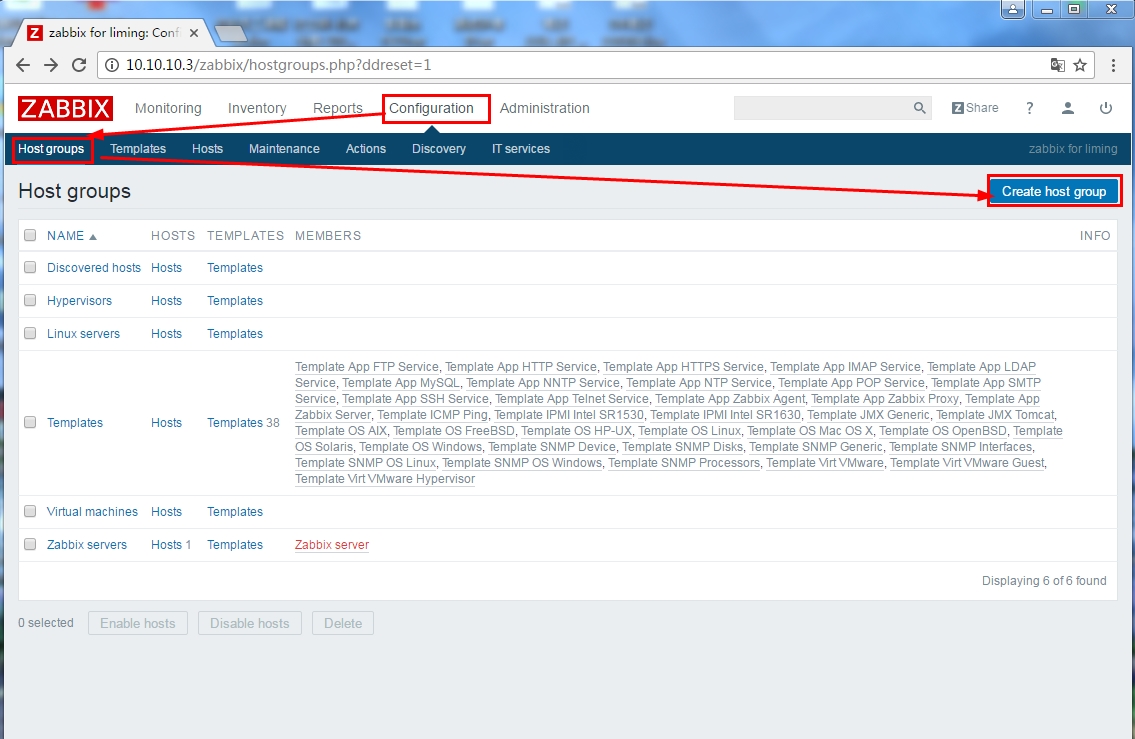Open the Administration menu
Screen dimensions: 1135x739
click(x=544, y=109)
